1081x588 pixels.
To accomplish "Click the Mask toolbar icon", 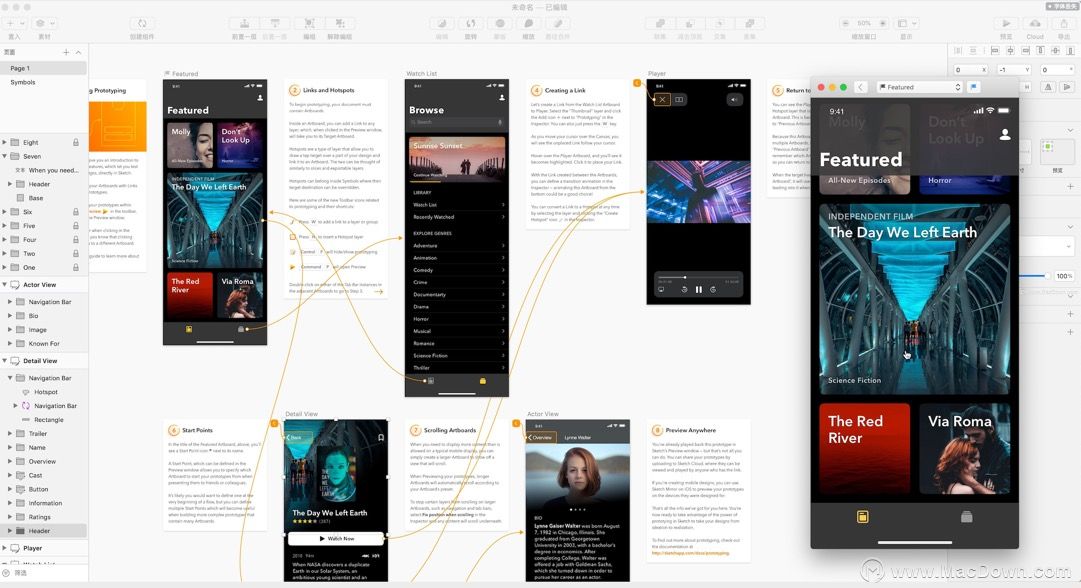I will pyautogui.click(x=500, y=23).
